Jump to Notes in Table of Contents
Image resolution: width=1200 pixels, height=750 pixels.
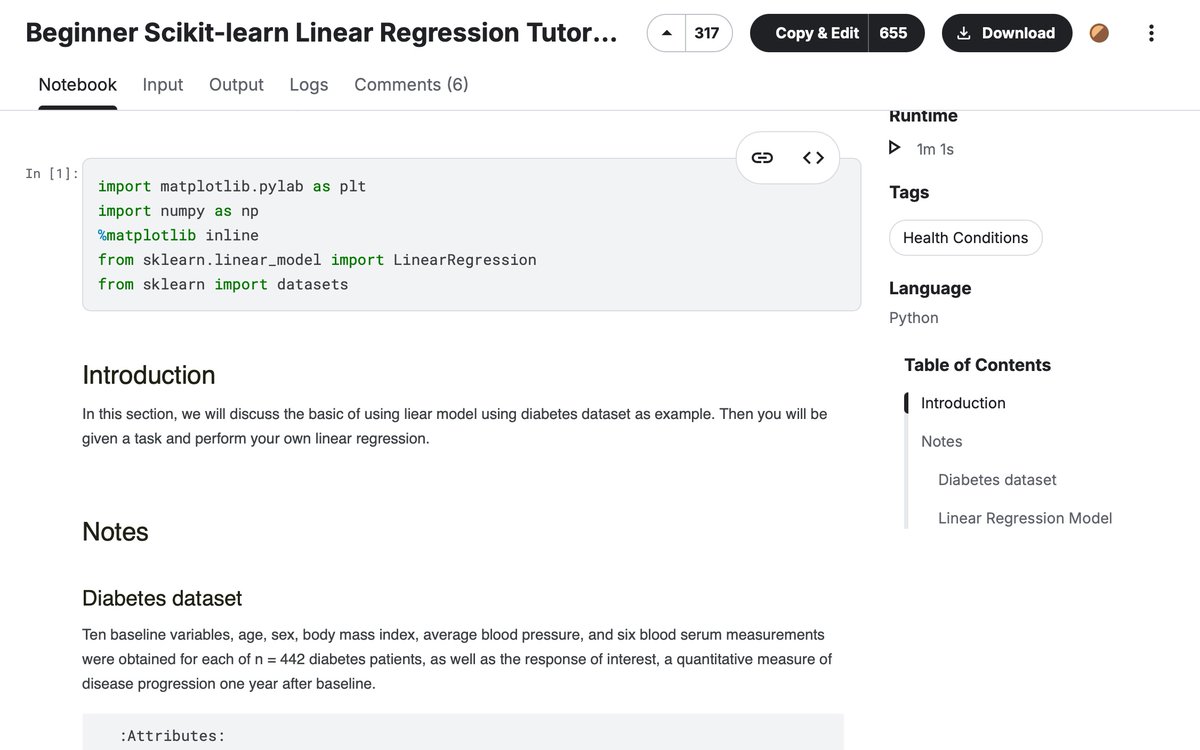point(942,441)
